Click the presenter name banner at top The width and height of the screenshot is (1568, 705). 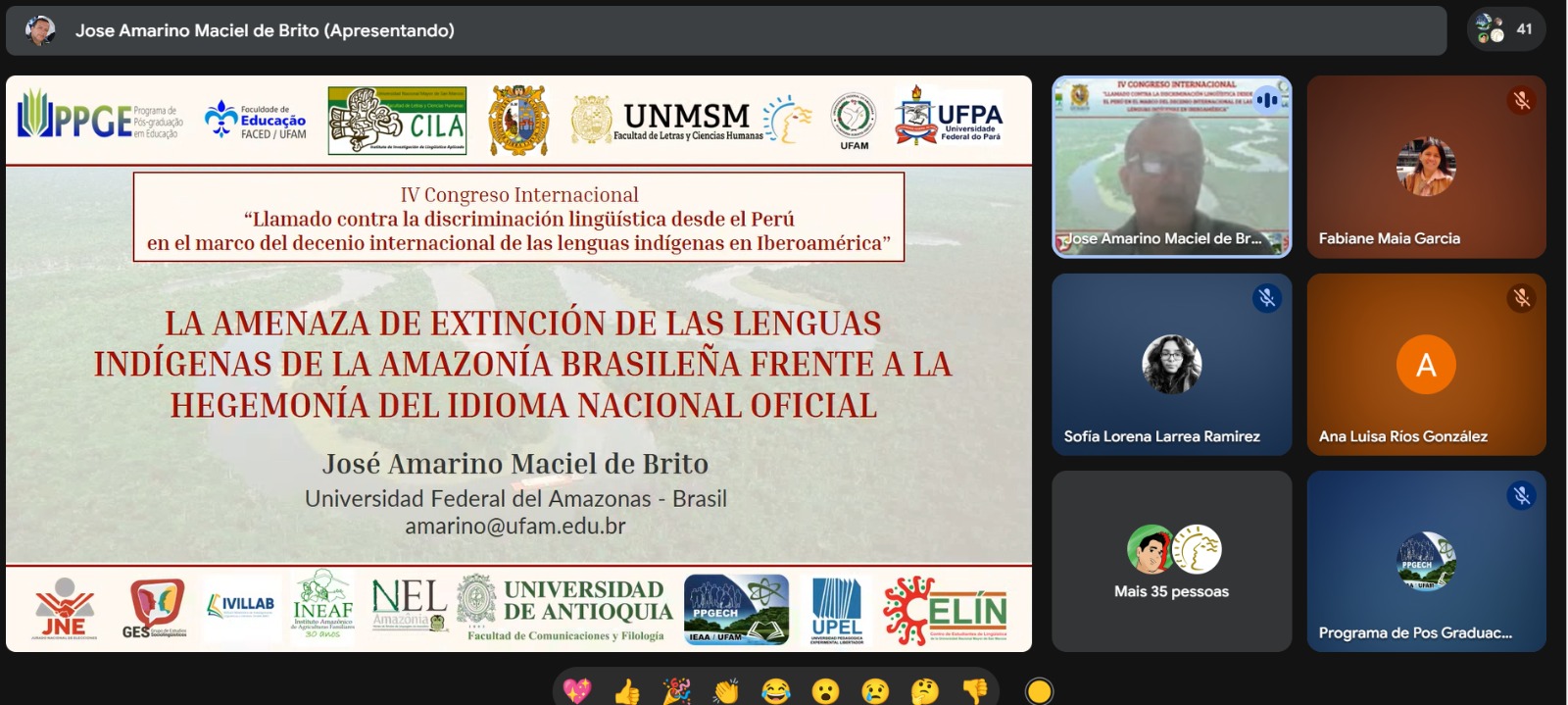[265, 30]
